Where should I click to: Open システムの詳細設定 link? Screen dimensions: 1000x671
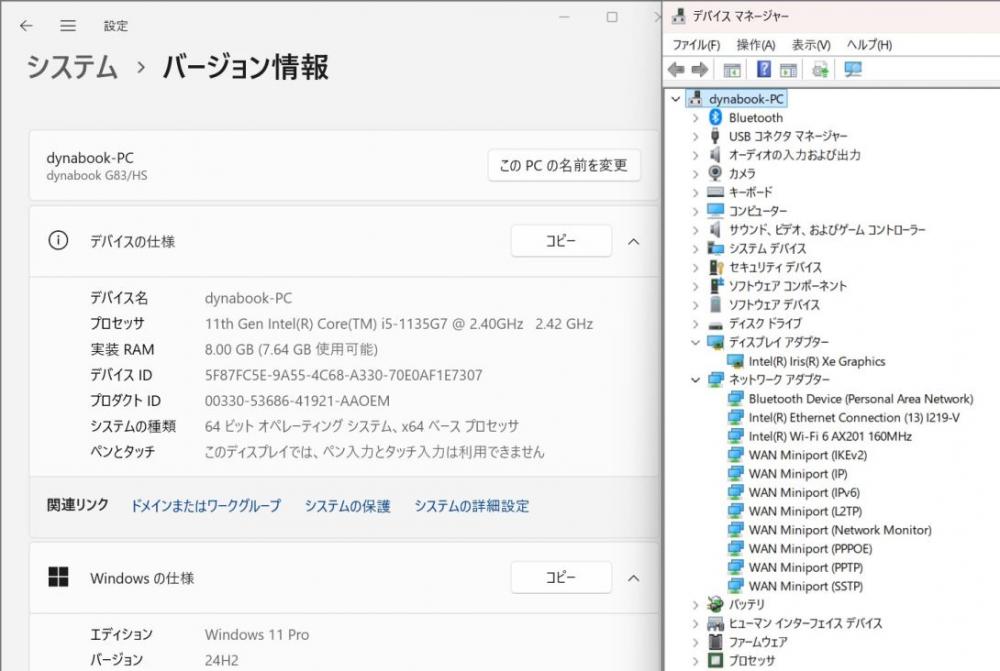471,506
